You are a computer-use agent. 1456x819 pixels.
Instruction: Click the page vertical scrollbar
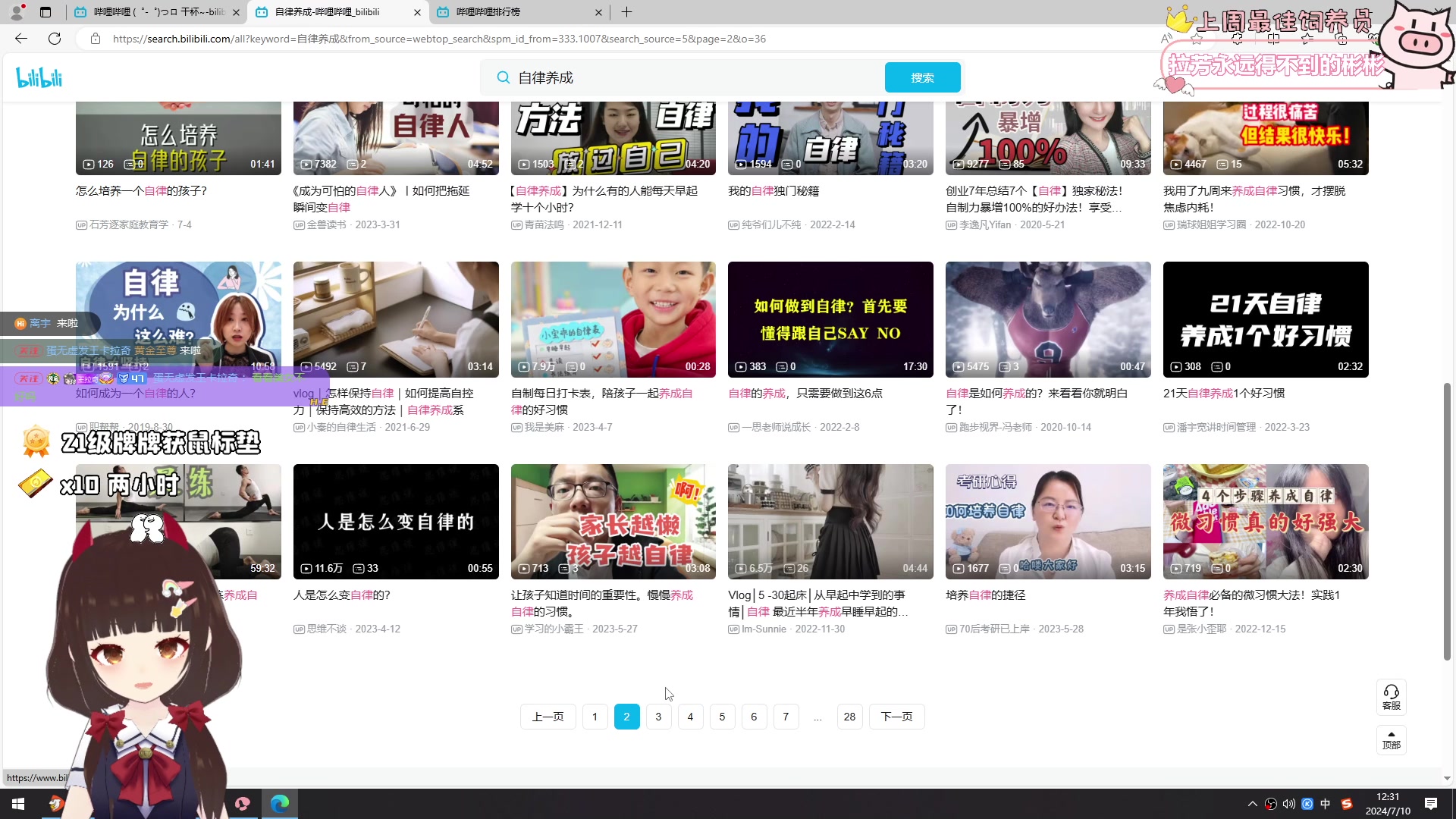tap(1447, 522)
